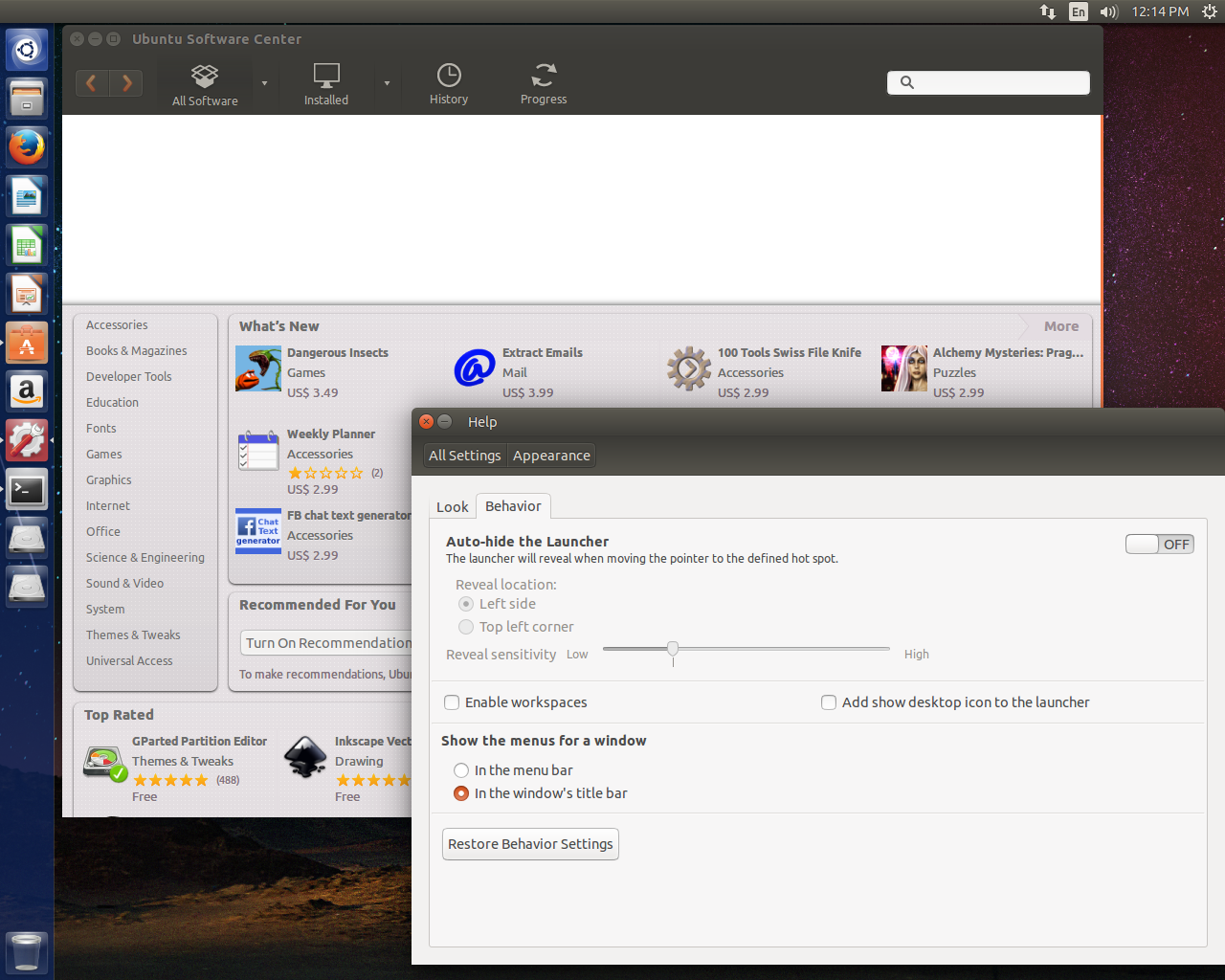Expand the All Software dropdown arrow

[264, 84]
